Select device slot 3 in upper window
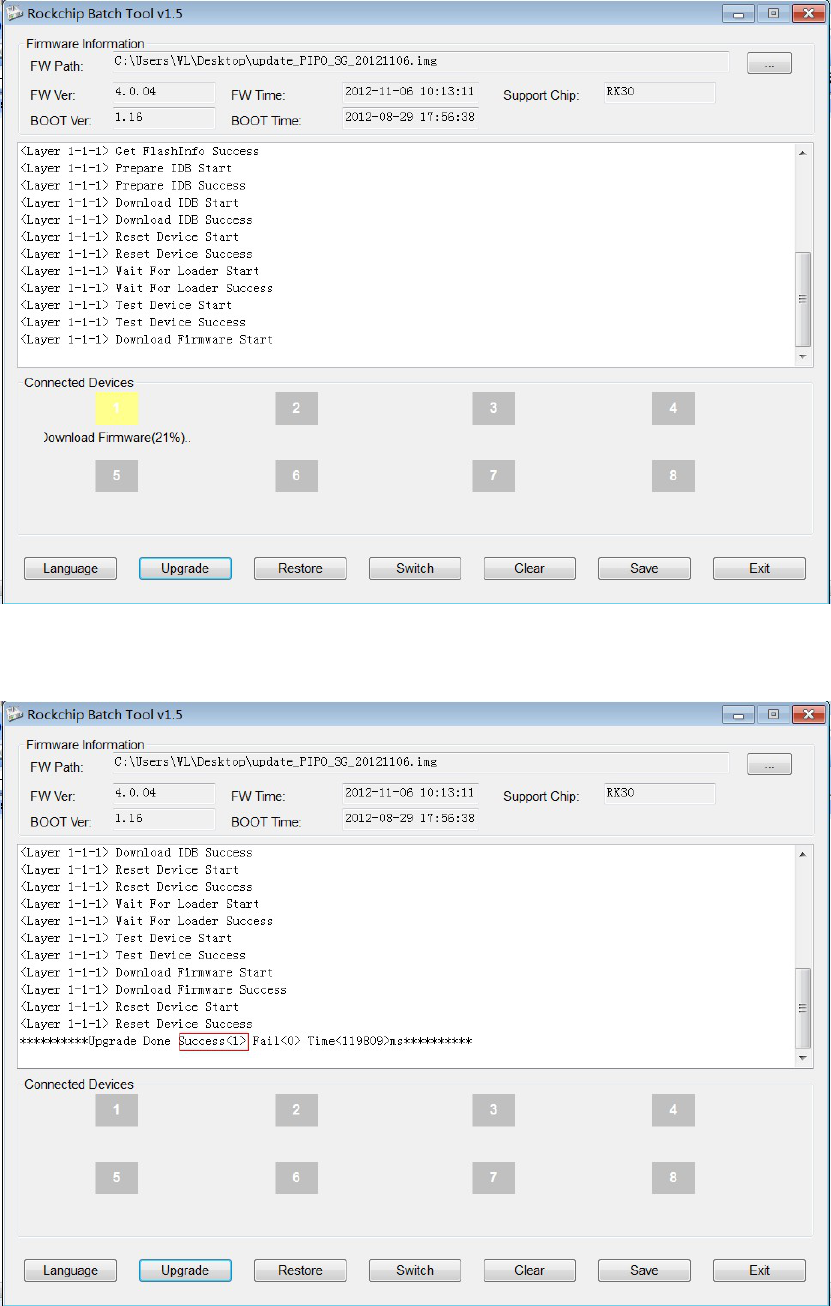Viewport: 831px width, 1306px height. [x=494, y=408]
